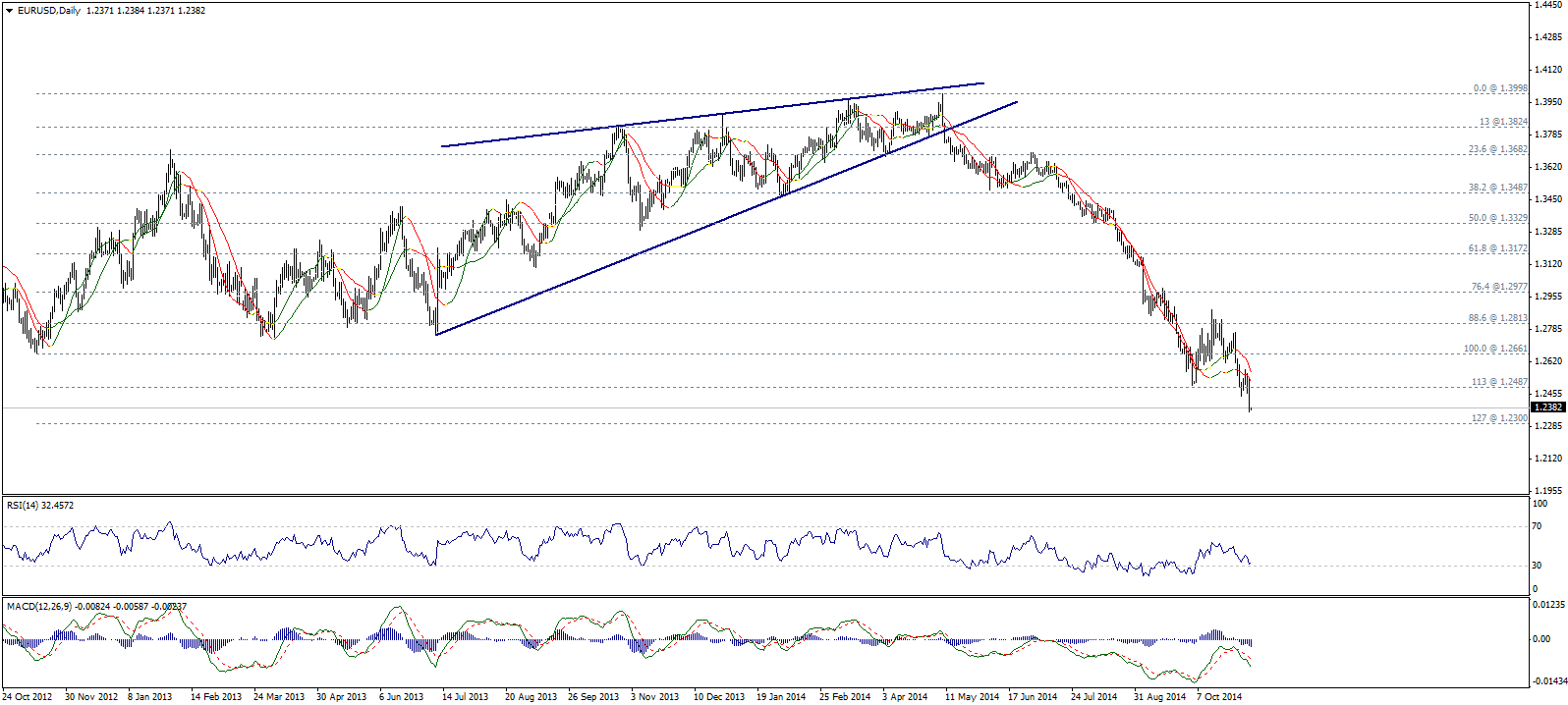Click the date label 19 Jan 2014

click(x=781, y=697)
